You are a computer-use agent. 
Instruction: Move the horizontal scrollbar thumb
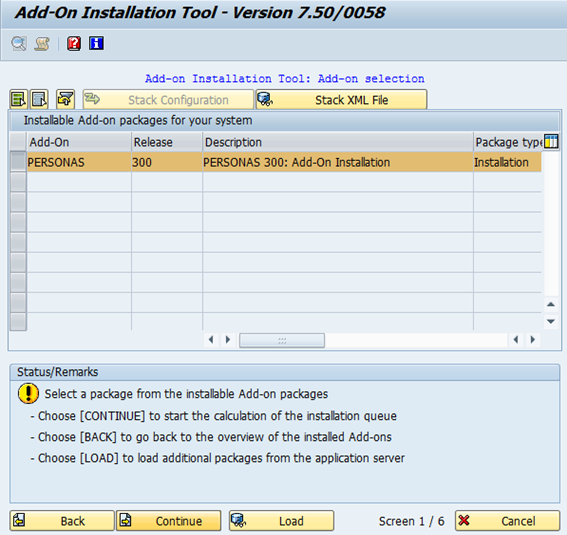tap(282, 340)
